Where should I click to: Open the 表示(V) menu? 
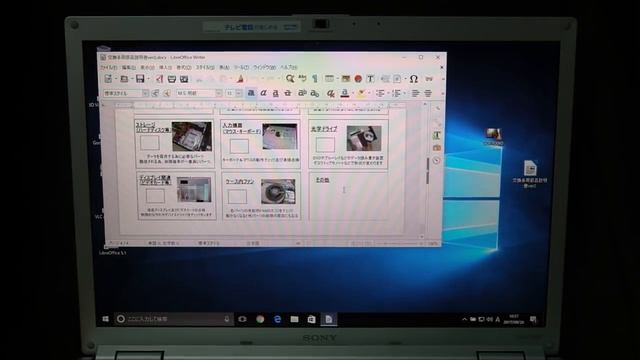click(147, 67)
